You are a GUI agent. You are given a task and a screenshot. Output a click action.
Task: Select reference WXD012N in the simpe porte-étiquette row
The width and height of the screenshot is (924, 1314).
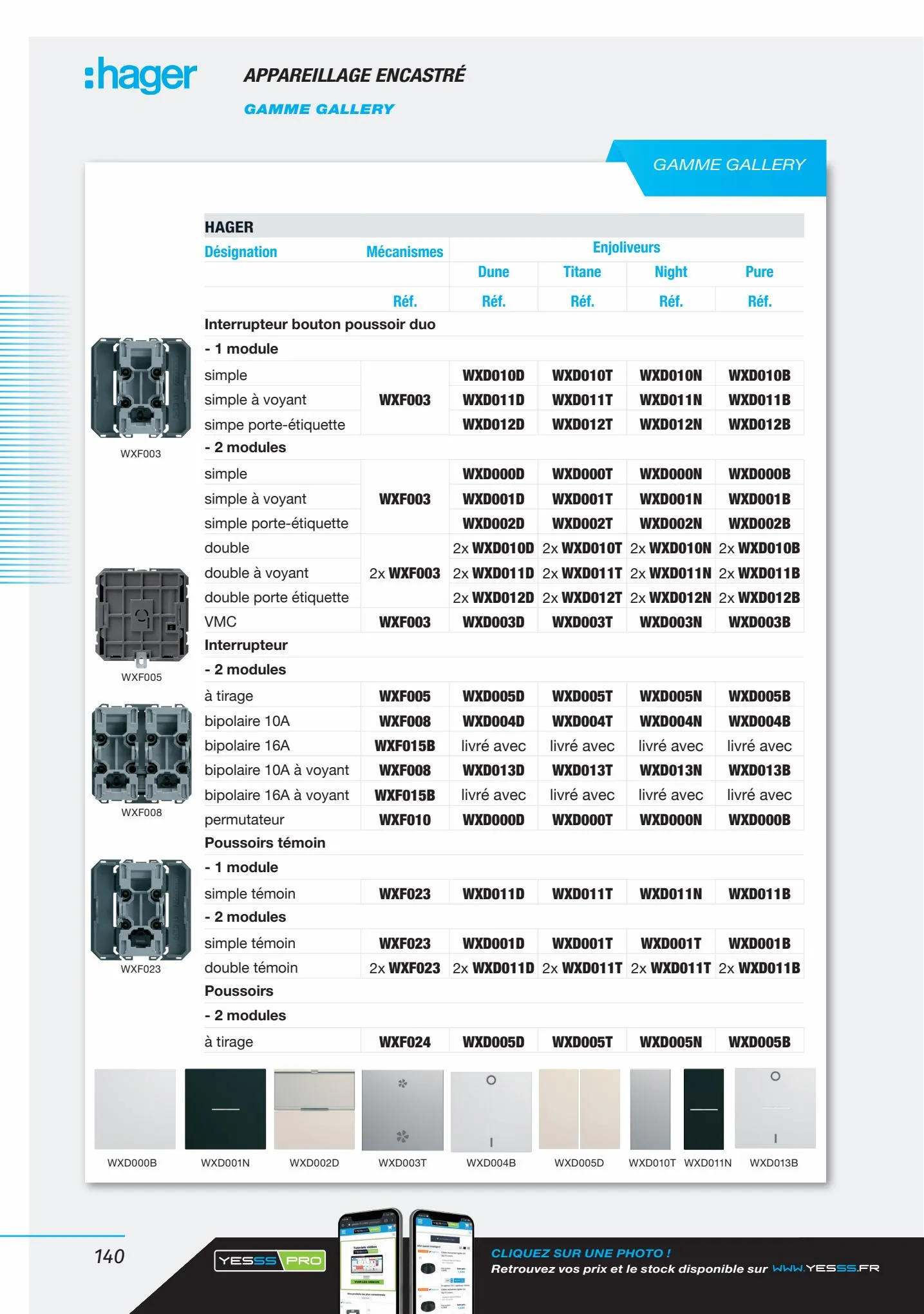671,424
